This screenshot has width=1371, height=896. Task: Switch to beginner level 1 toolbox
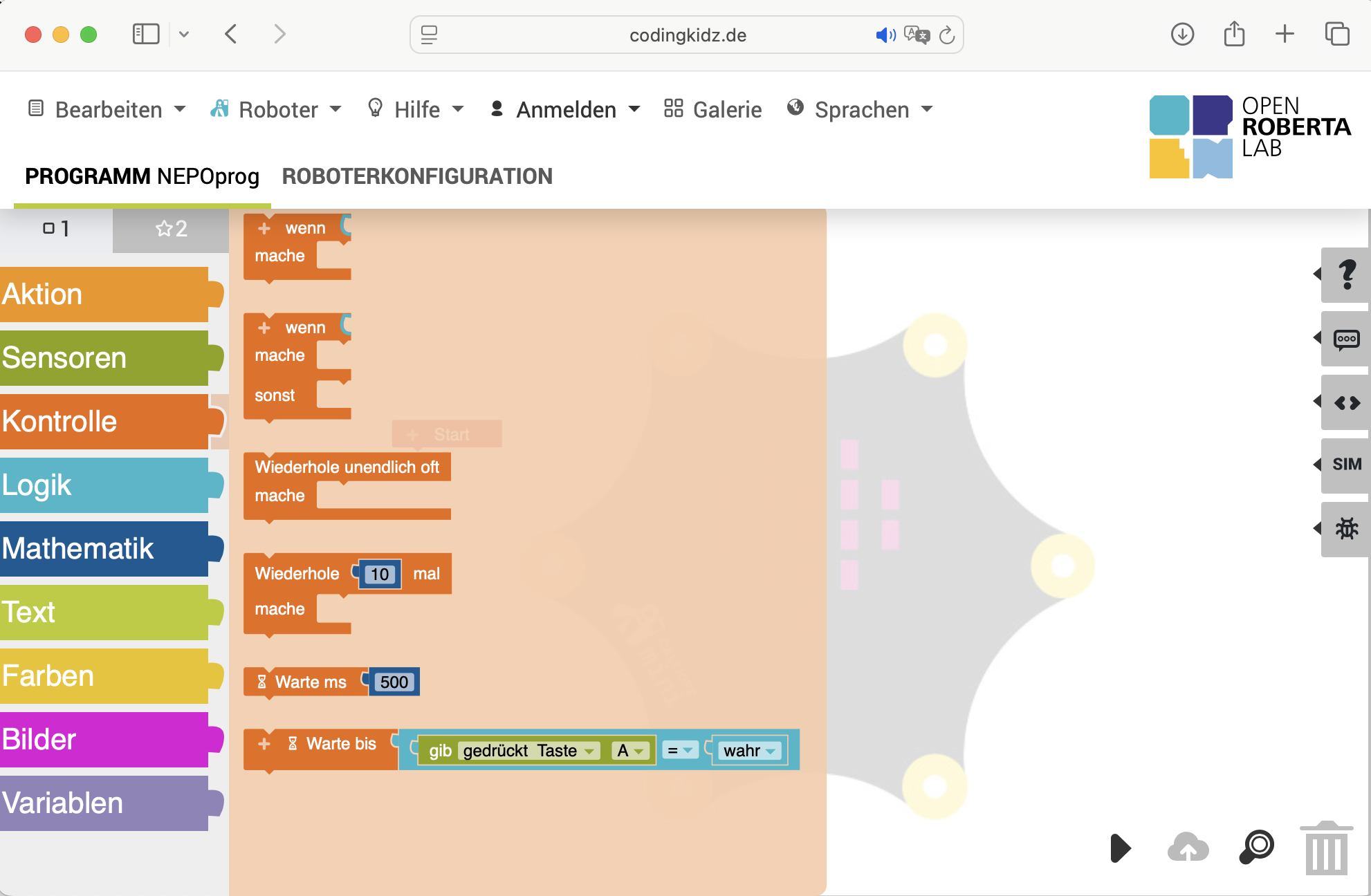56,229
